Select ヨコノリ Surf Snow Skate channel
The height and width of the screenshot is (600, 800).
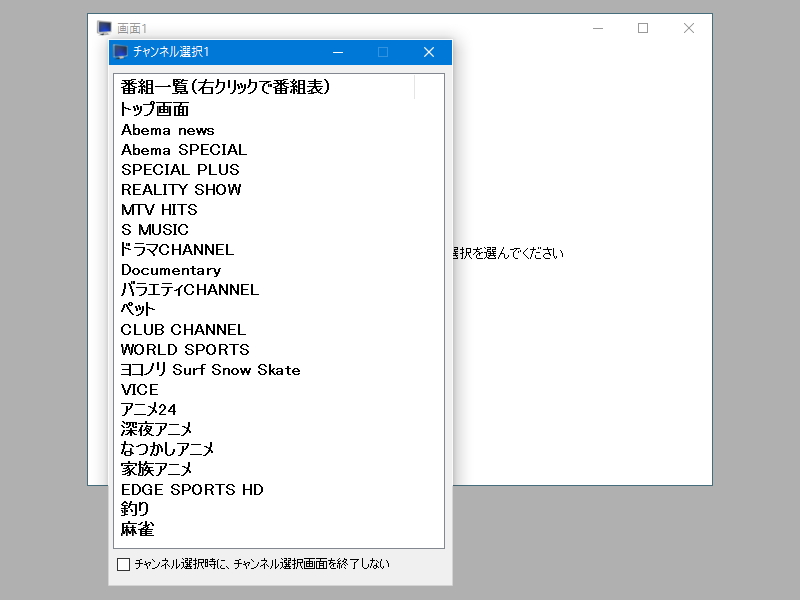210,369
